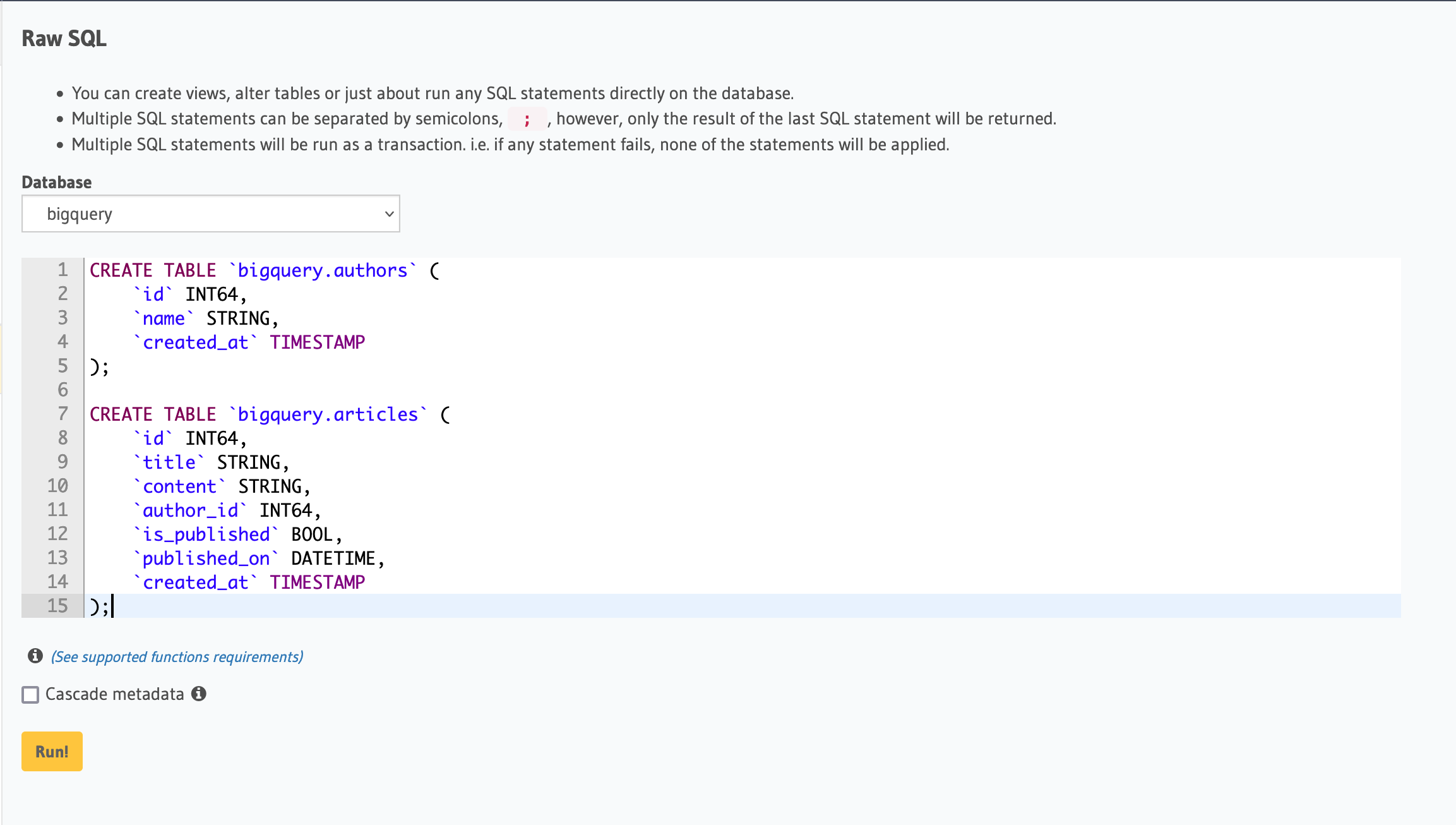Screen dimensions: 1456x825
Task: Click the created_at TIMESTAMP on line 14
Action: tap(249, 582)
